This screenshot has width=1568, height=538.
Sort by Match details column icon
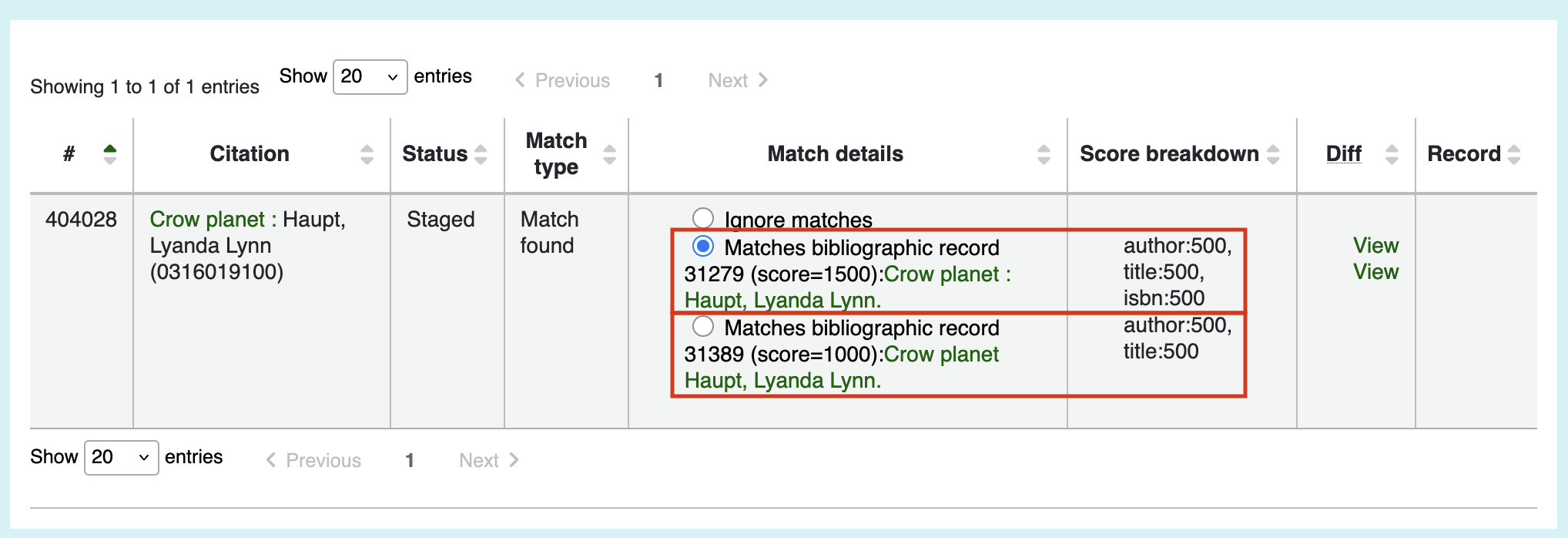(1044, 154)
